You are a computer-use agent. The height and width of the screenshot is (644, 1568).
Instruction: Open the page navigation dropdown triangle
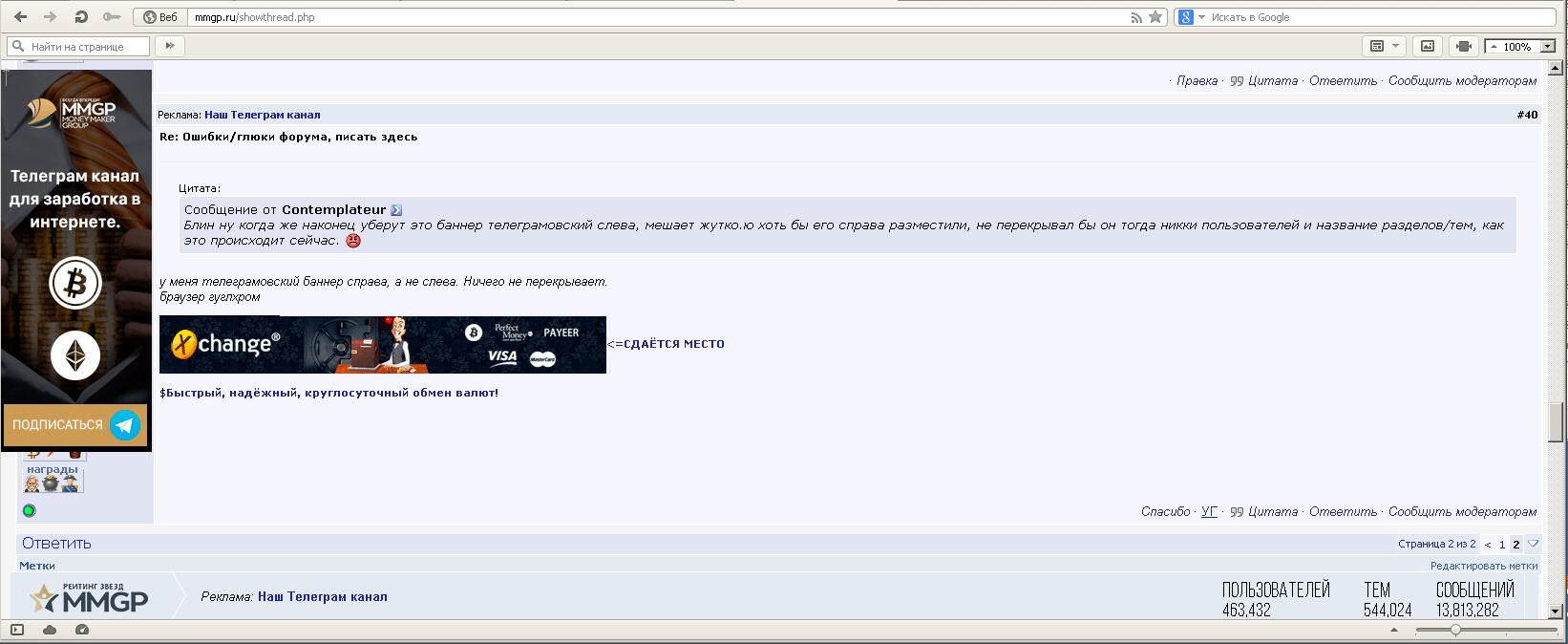[x=1533, y=544]
